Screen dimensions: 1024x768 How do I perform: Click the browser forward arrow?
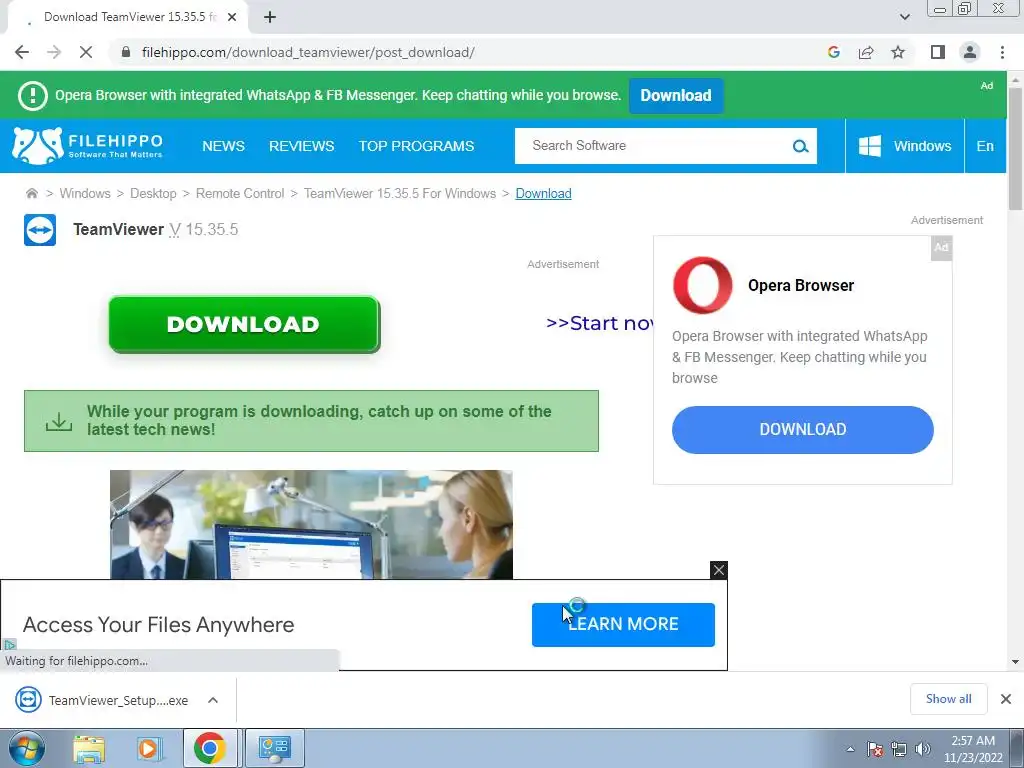[54, 52]
